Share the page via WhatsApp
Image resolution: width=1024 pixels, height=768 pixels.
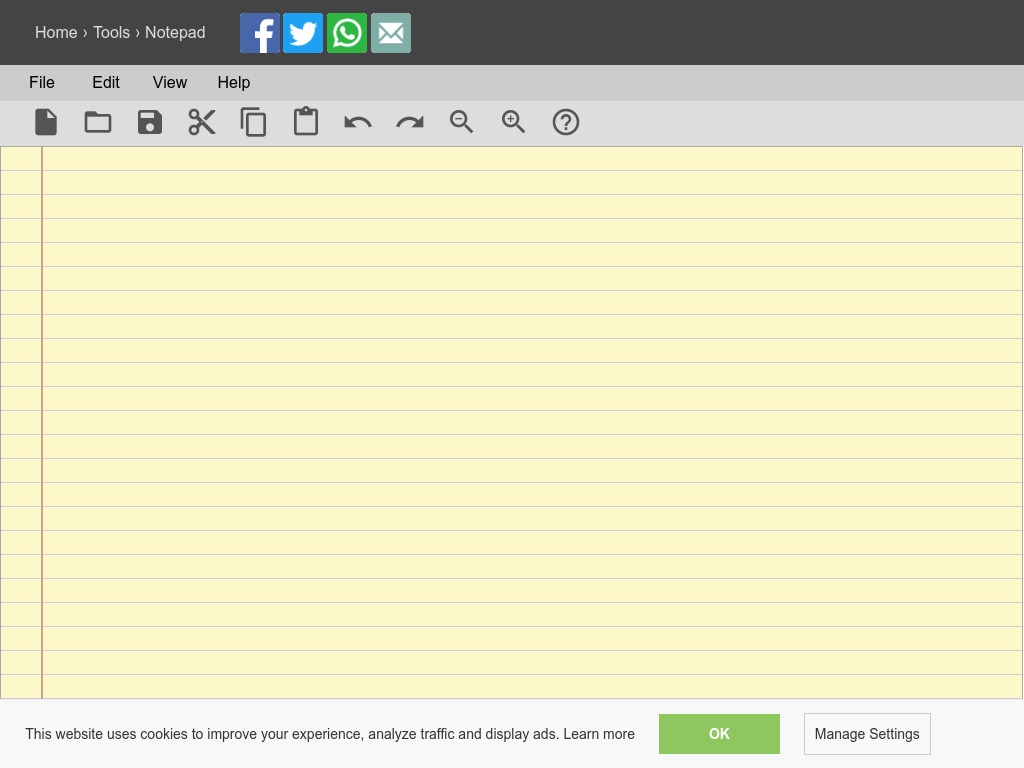click(x=347, y=33)
